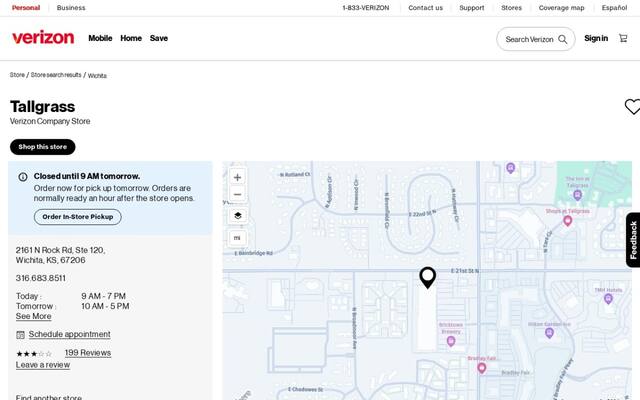Click Order In-Store Pickup button

[78, 217]
